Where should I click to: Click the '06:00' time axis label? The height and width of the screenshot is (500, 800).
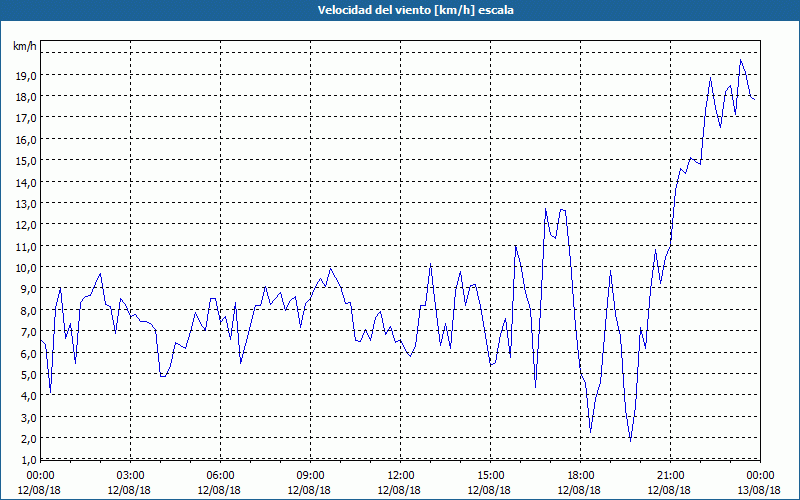(x=220, y=476)
